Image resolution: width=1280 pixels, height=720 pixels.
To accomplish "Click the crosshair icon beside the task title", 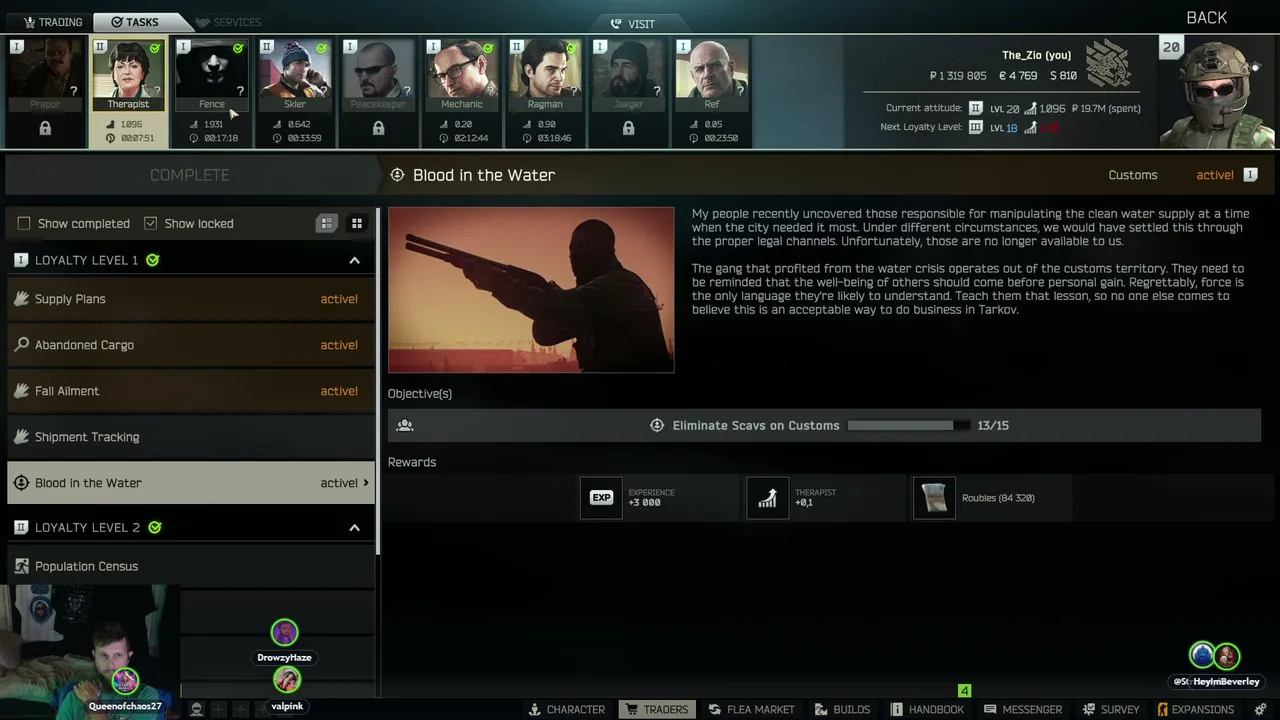I will coord(397,175).
